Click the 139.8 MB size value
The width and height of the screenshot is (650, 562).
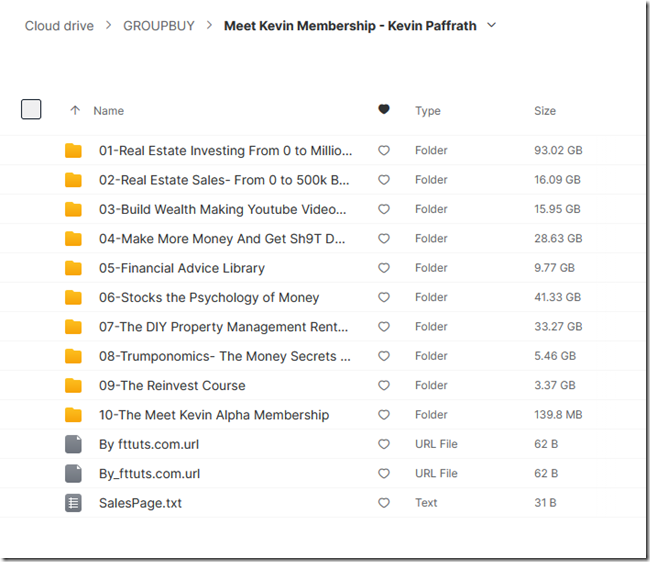[558, 414]
